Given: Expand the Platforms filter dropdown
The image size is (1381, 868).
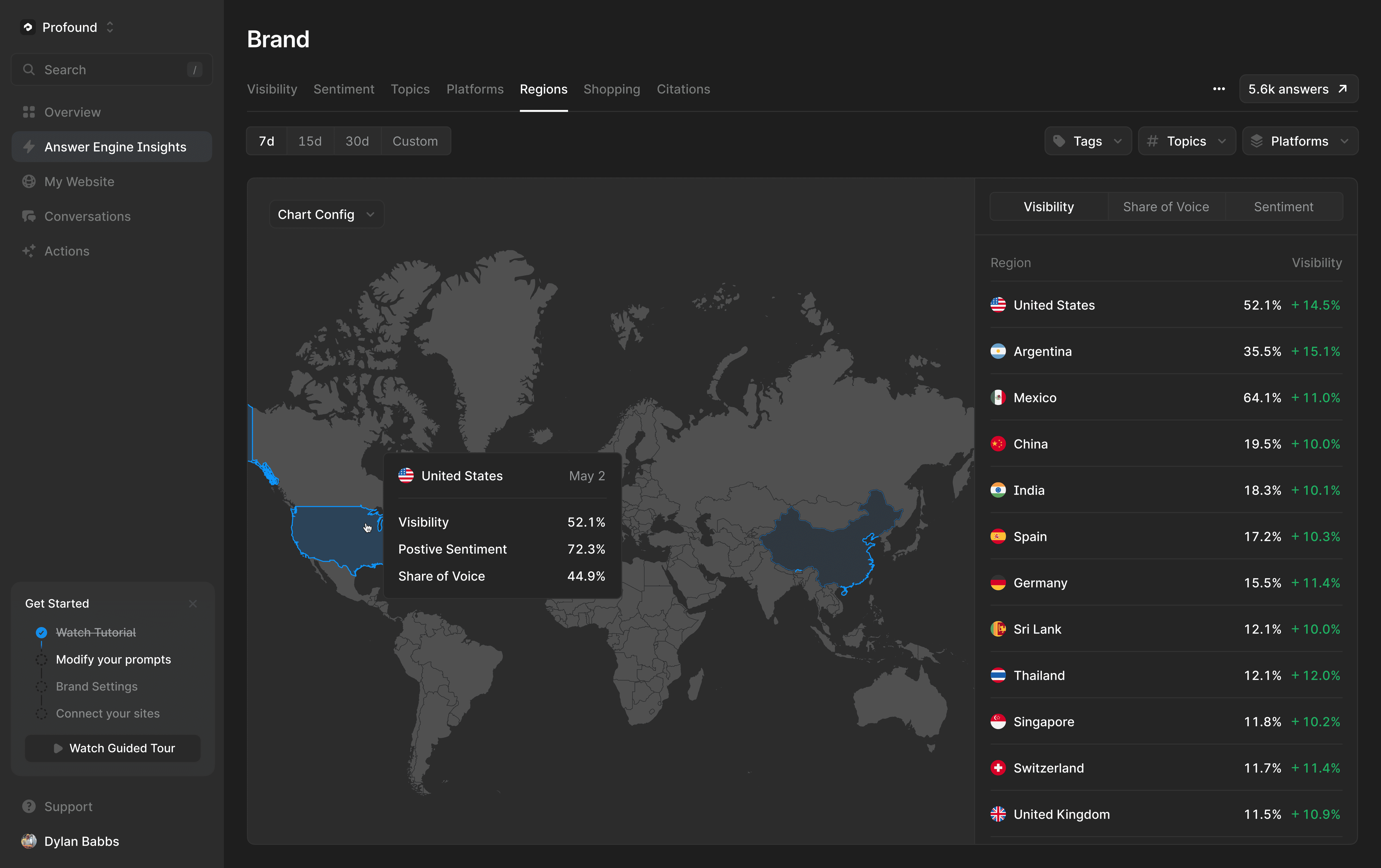Looking at the screenshot, I should 1300,141.
